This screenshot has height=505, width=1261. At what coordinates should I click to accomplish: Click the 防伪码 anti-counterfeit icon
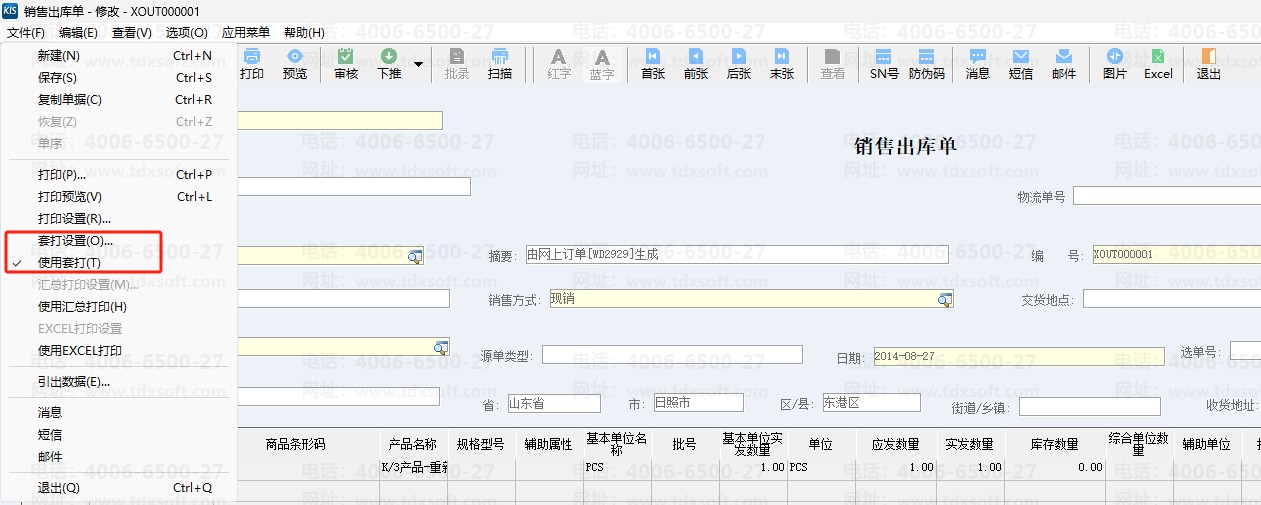coord(927,64)
